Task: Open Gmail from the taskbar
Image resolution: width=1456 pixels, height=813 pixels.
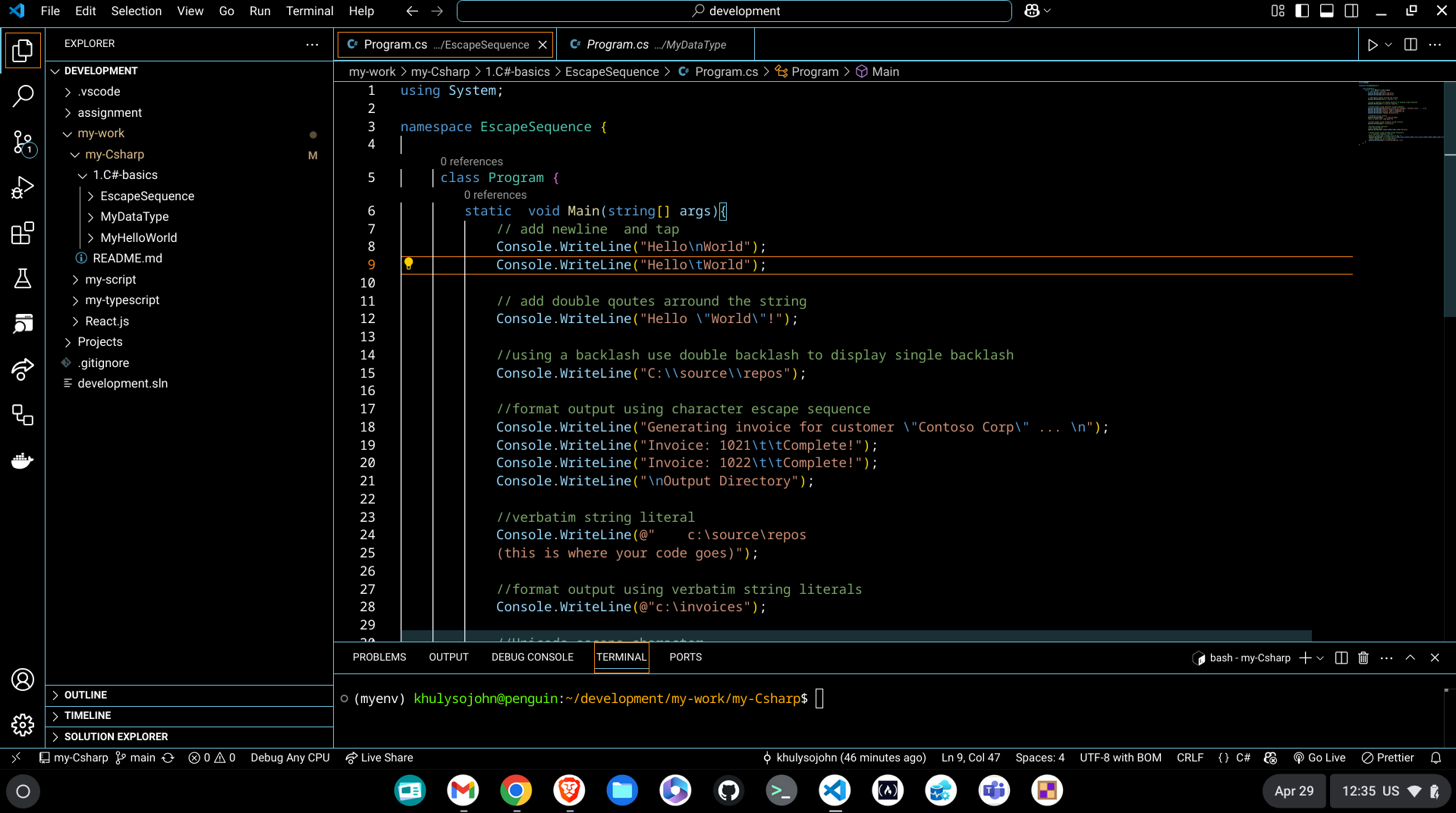Action: click(x=463, y=791)
